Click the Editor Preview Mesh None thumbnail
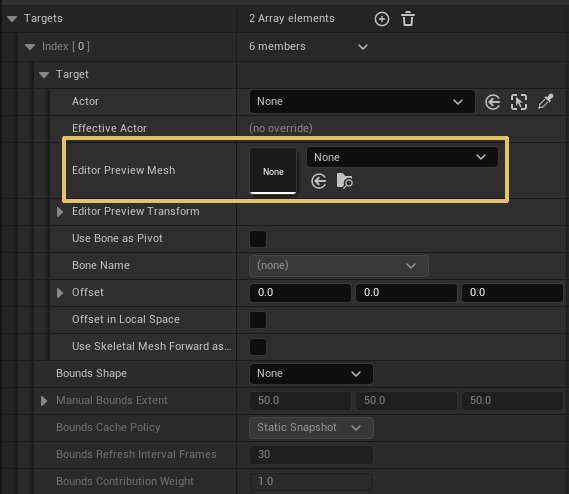 [273, 171]
